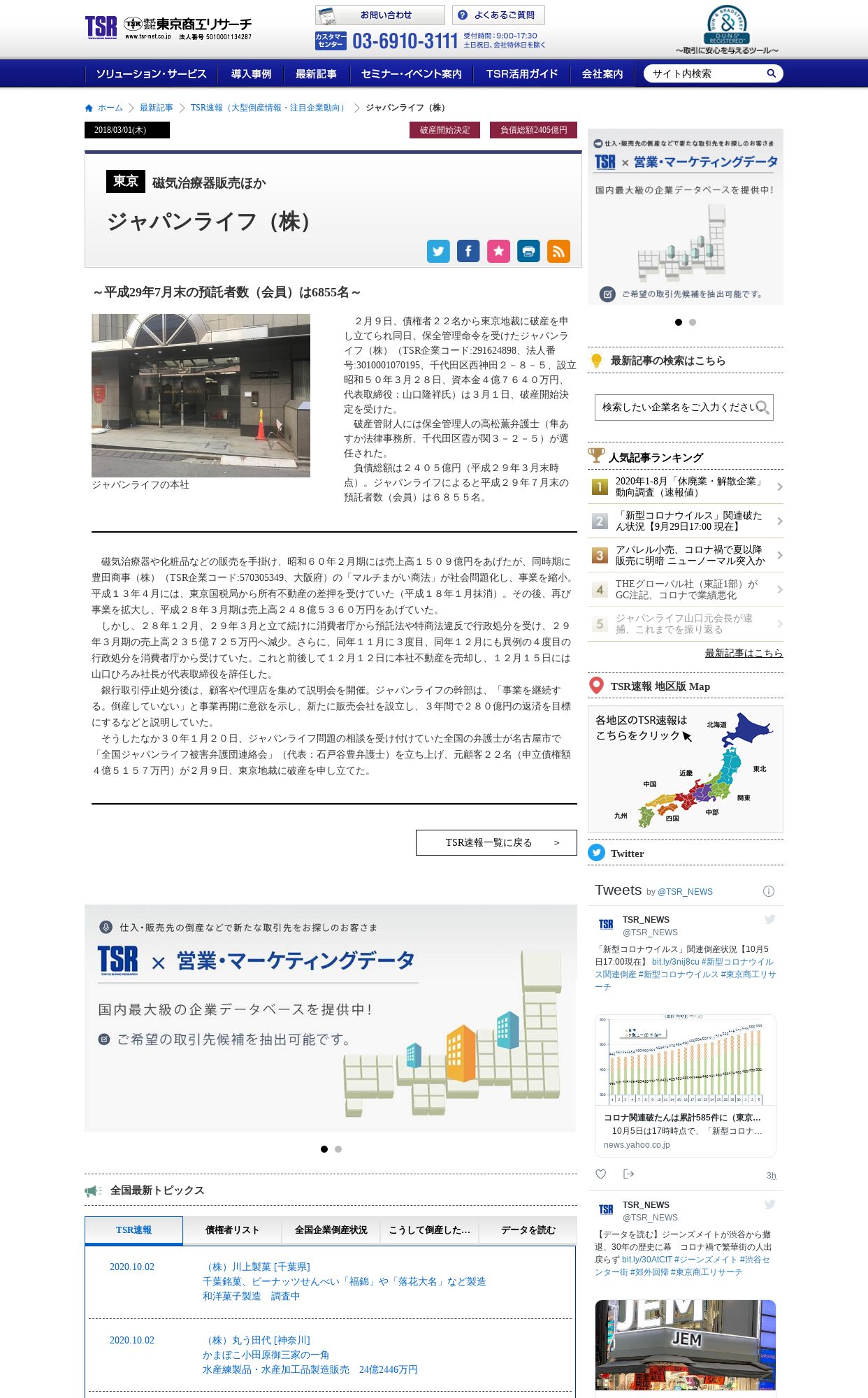Open 会社案内 menu item
The image size is (868, 1398).
(602, 74)
